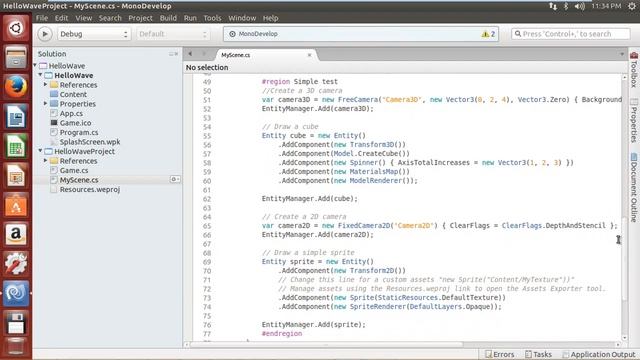Click the horizontal editor scrollbar
This screenshot has width=640, height=360.
click(x=327, y=344)
